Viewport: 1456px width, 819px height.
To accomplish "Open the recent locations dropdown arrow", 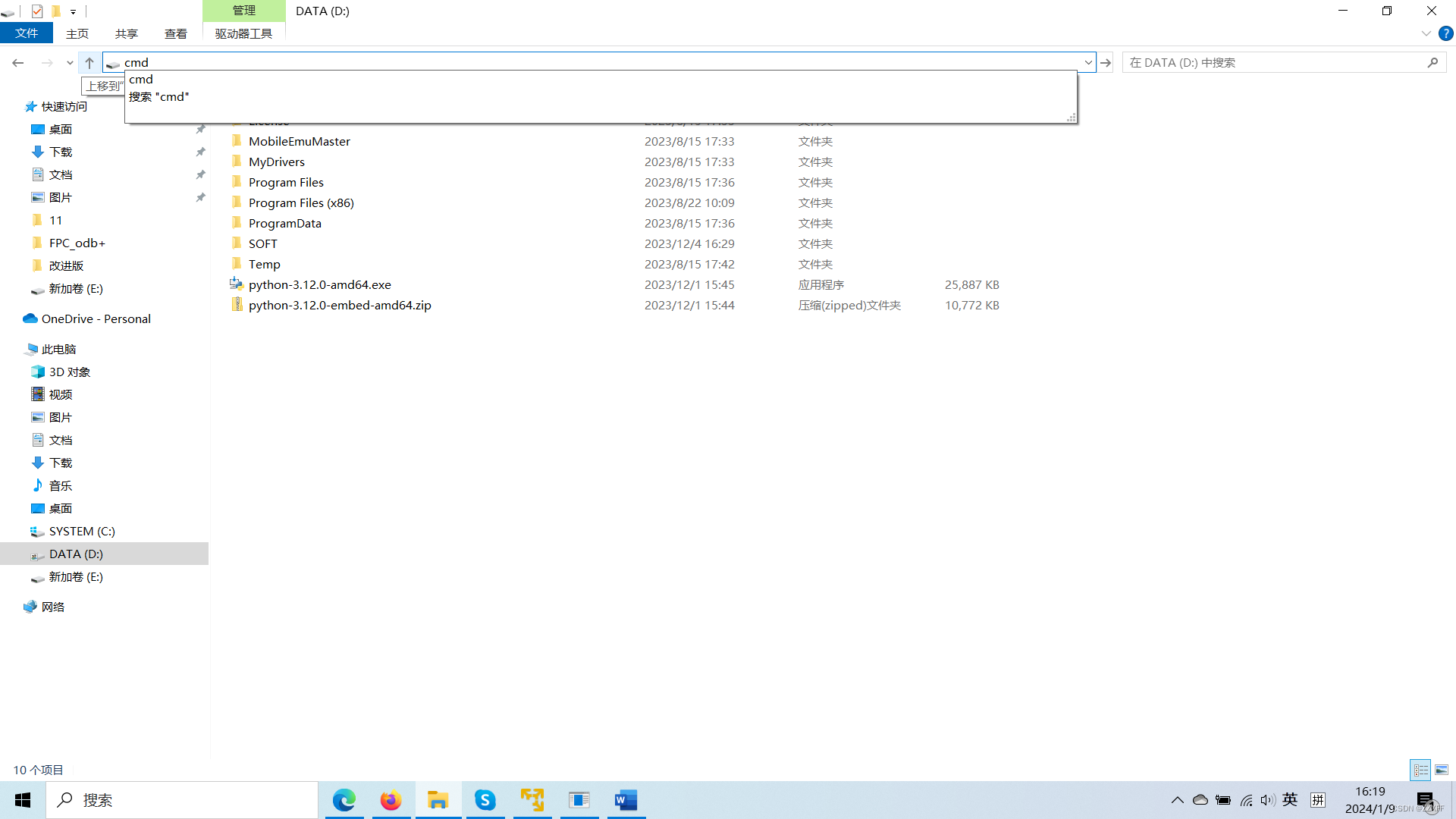I will coord(70,63).
